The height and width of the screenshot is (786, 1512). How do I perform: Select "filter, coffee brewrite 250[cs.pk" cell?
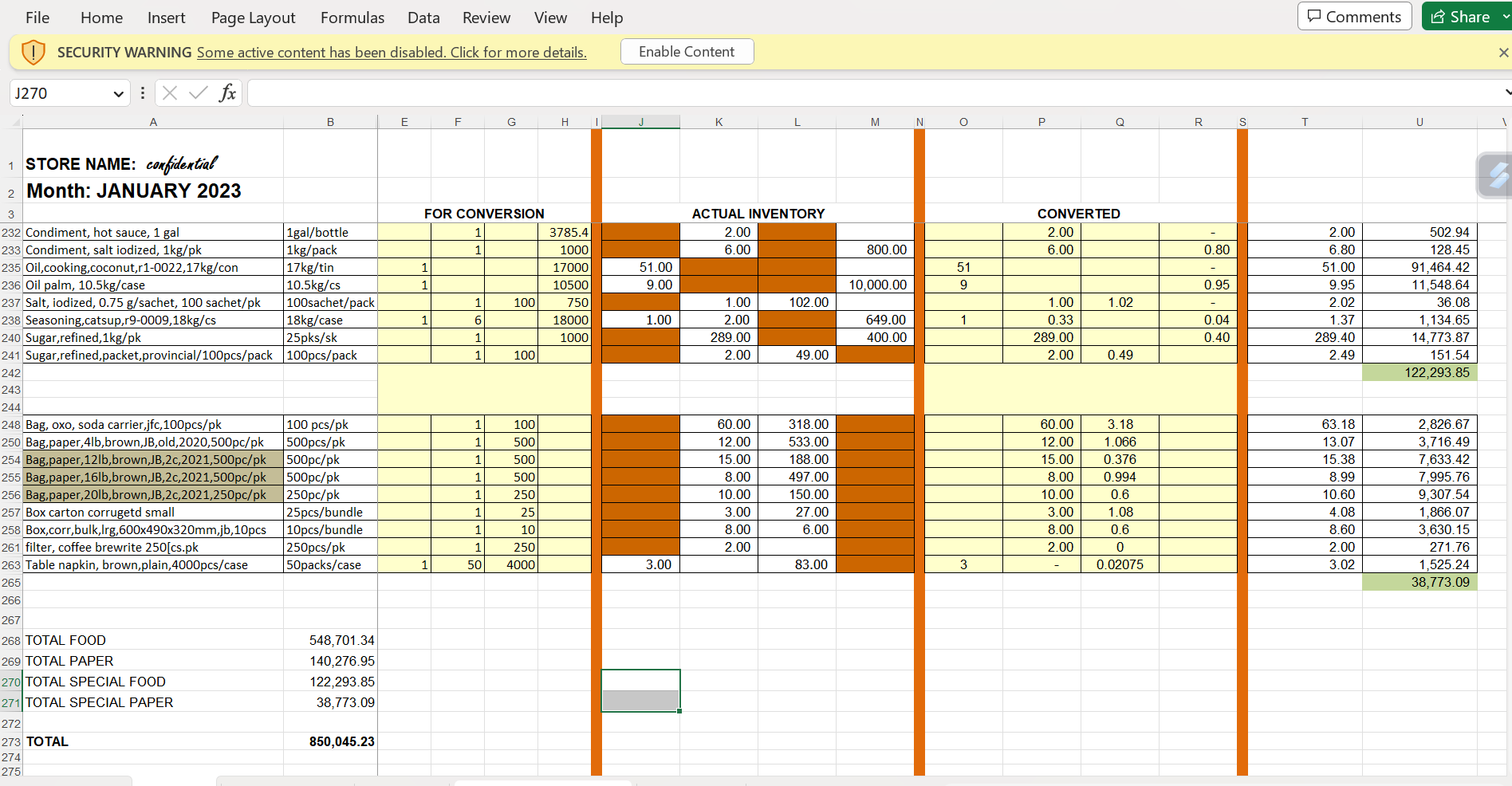click(153, 547)
